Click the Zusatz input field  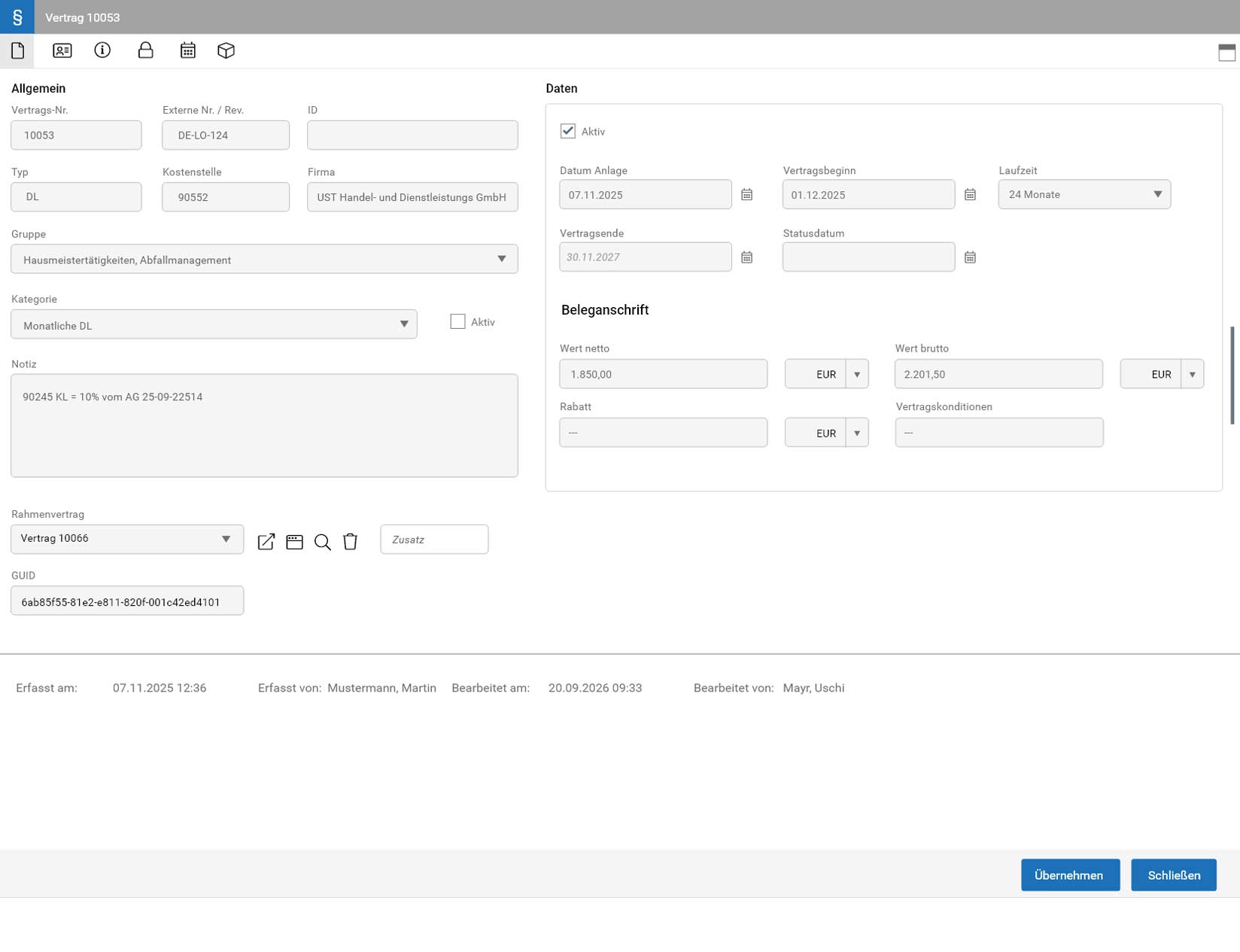pyautogui.click(x=434, y=540)
